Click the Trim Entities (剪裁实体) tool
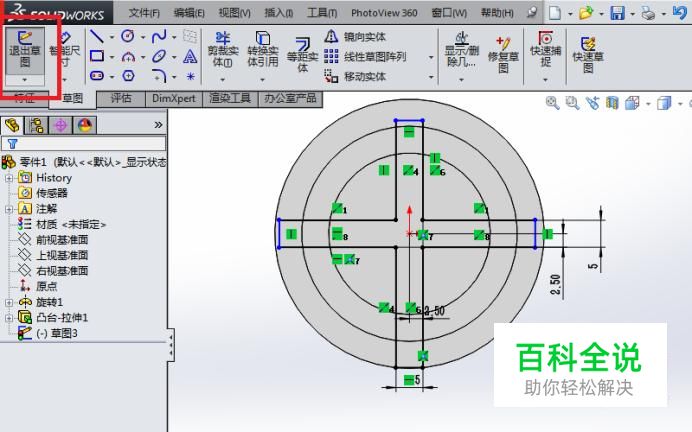The width and height of the screenshot is (692, 432). [223, 49]
